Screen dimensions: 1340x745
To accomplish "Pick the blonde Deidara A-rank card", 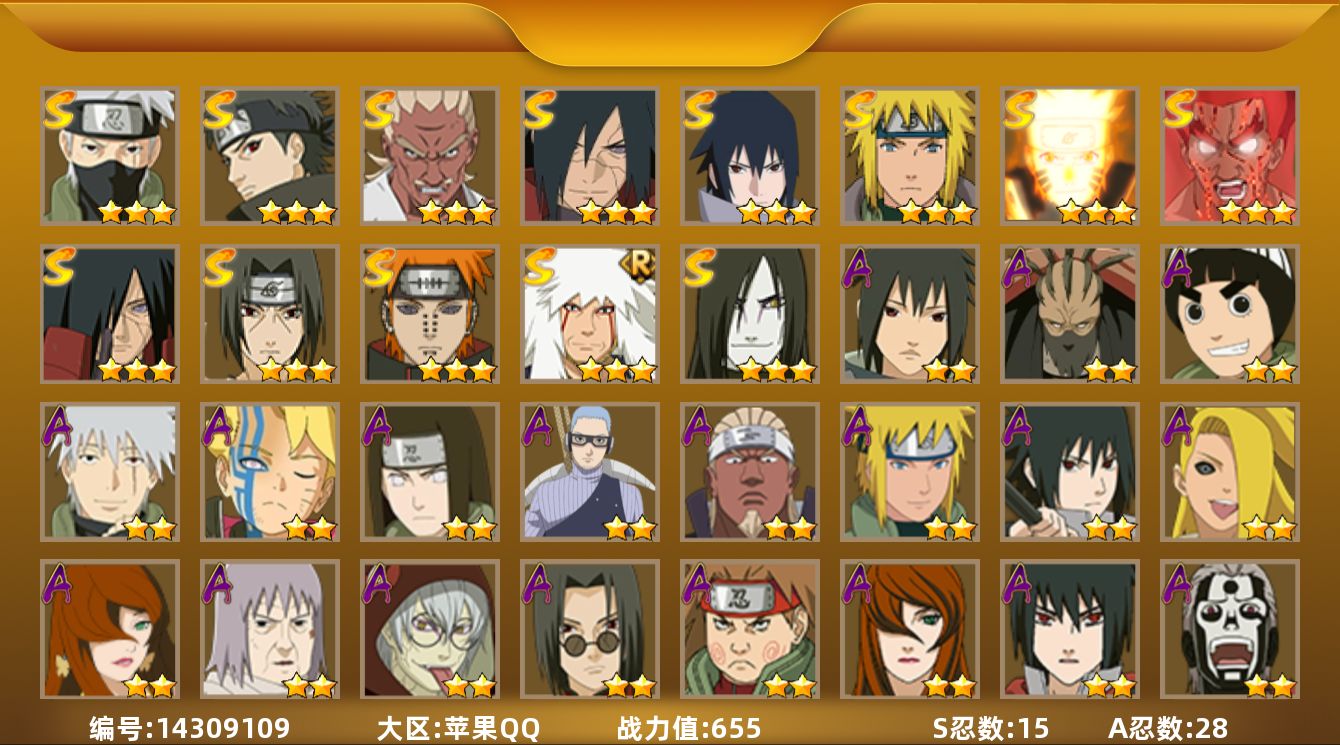I will tap(1230, 472).
